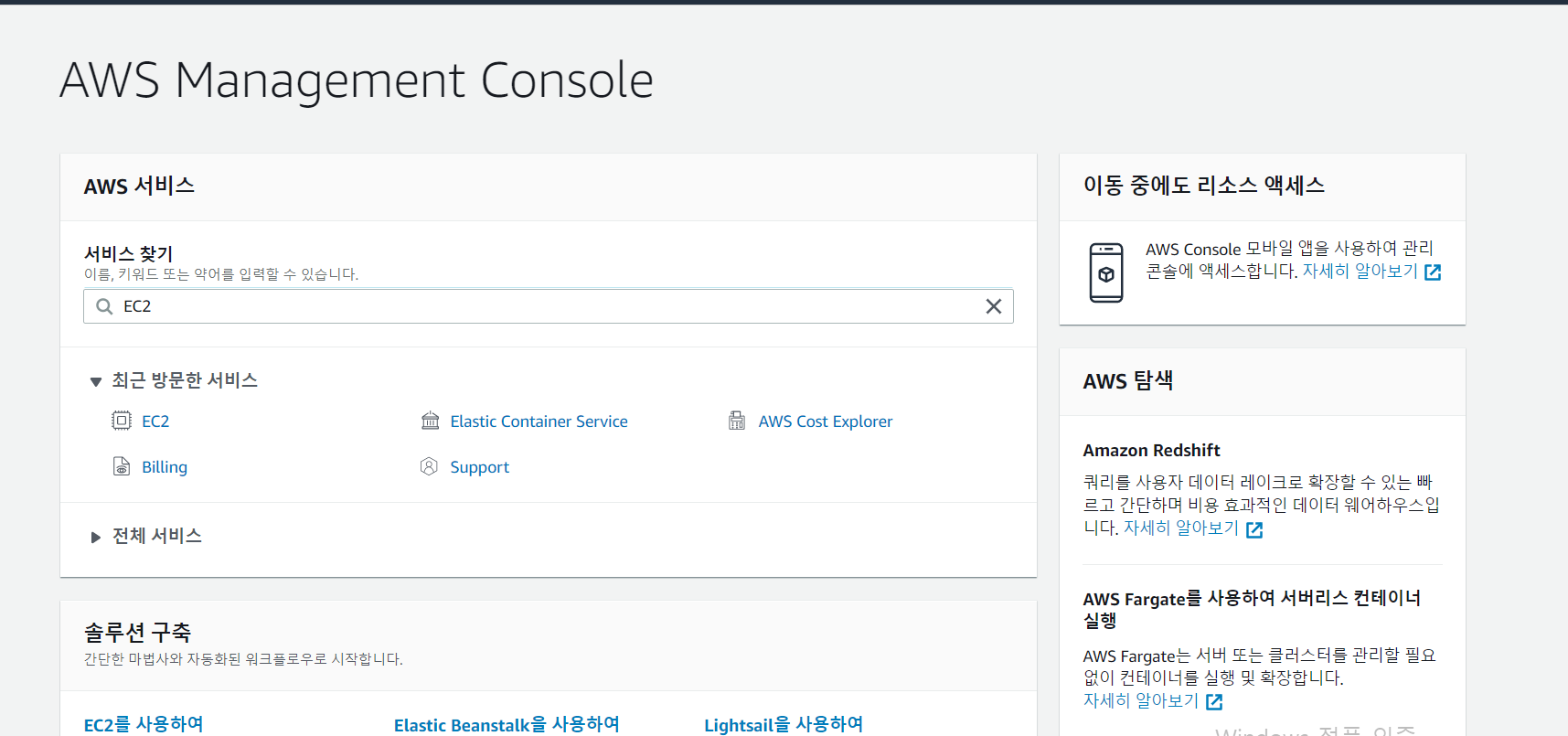The width and height of the screenshot is (1568, 736).
Task: Click 자세히 알아보기 for mobile console app
Action: pyautogui.click(x=1360, y=272)
